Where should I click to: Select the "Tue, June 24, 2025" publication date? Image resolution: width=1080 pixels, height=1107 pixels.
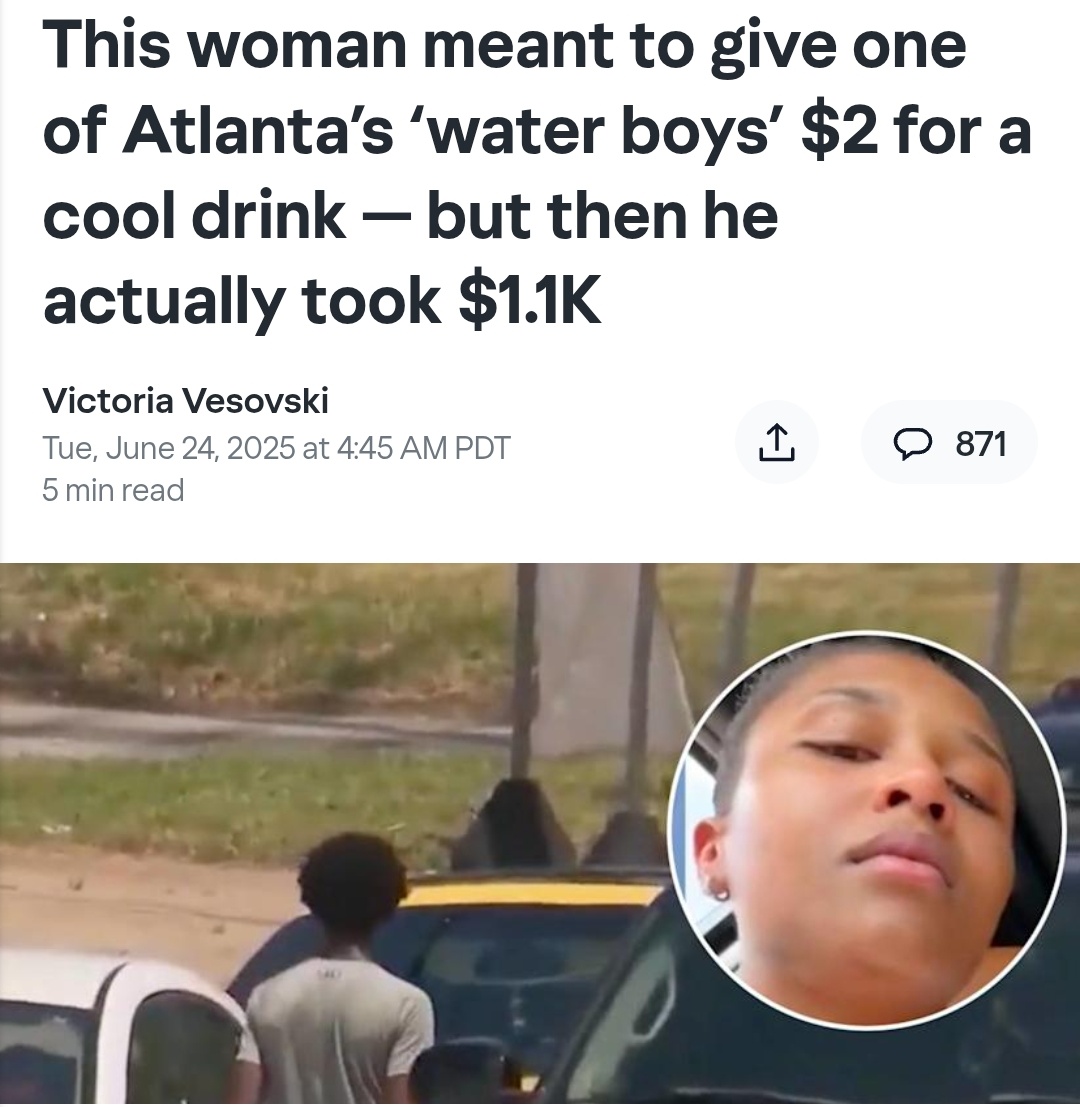click(x=167, y=448)
